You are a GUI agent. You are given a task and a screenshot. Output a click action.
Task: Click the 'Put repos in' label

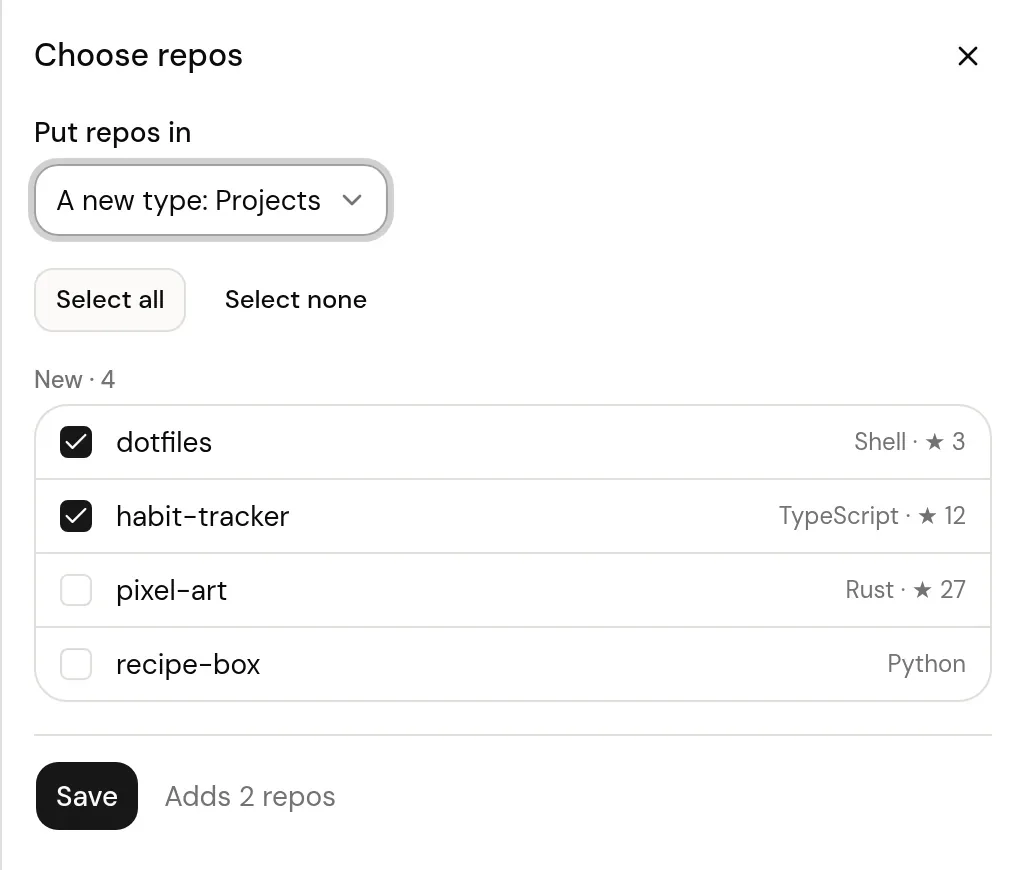coord(112,133)
